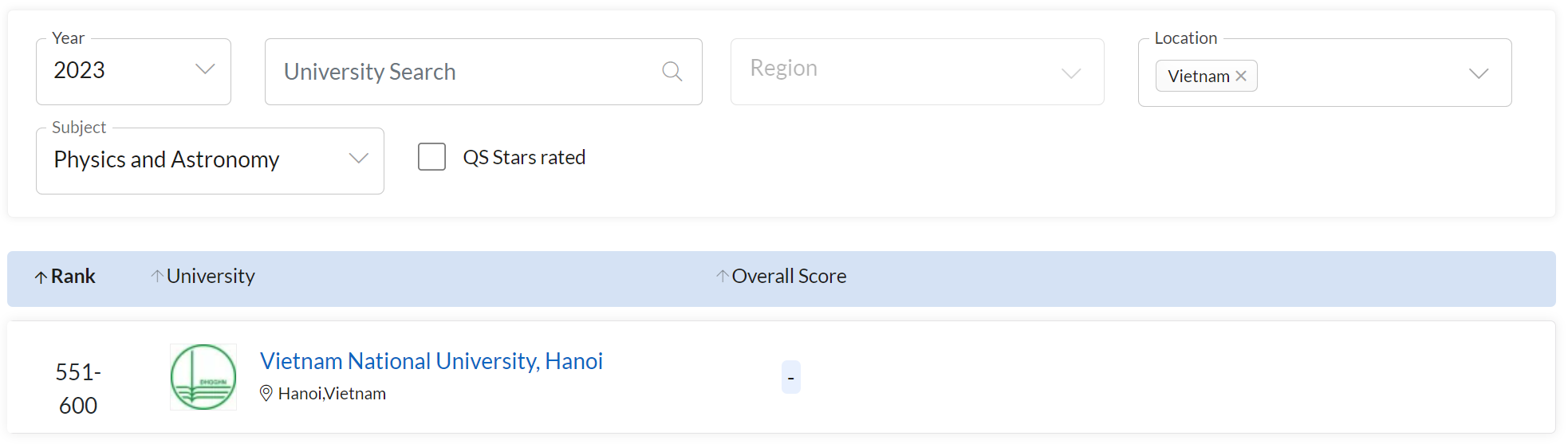
Task: Click the sort arrow beside Overall Score
Action: (722, 276)
